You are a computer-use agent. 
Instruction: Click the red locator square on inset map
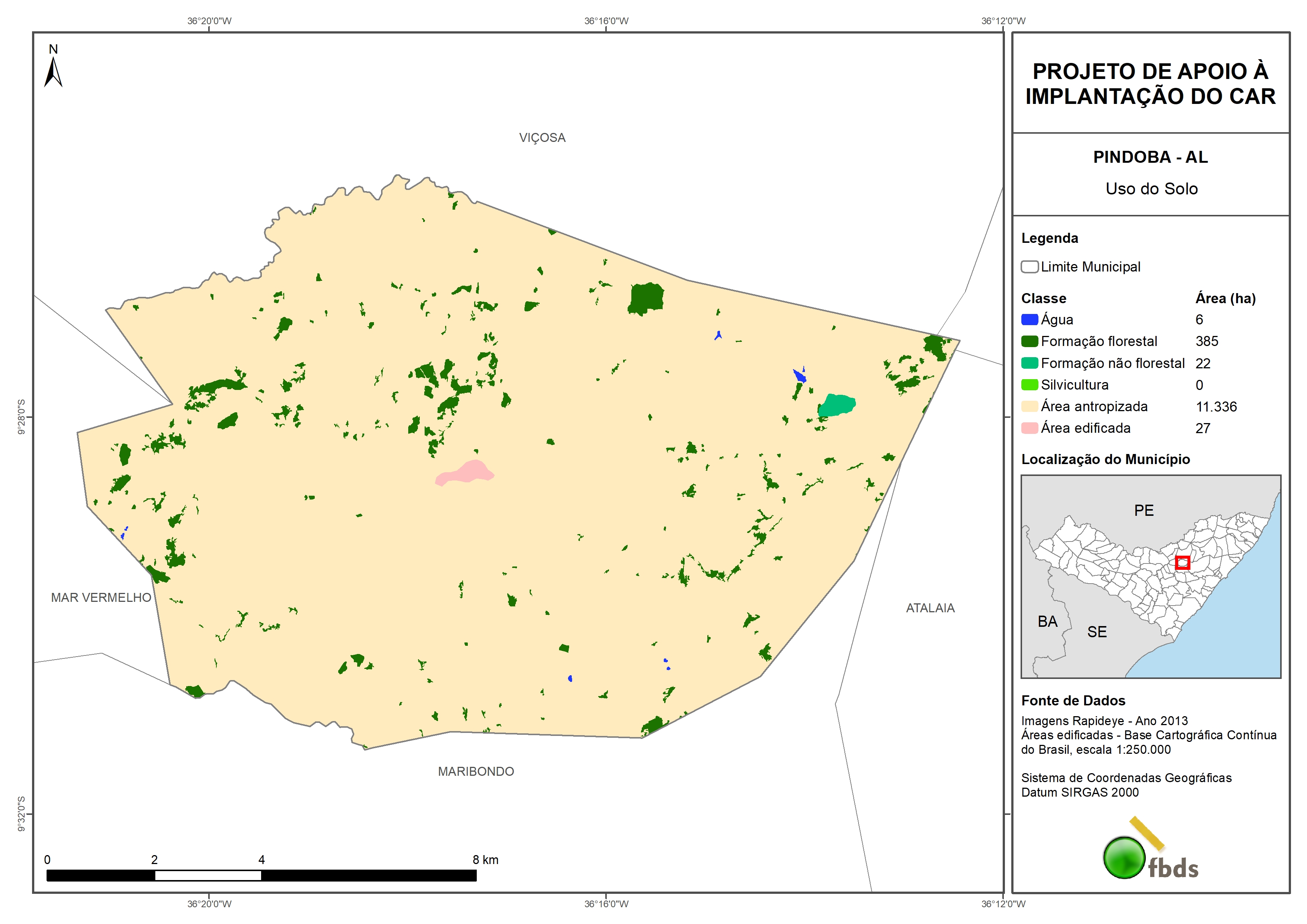1182,562
